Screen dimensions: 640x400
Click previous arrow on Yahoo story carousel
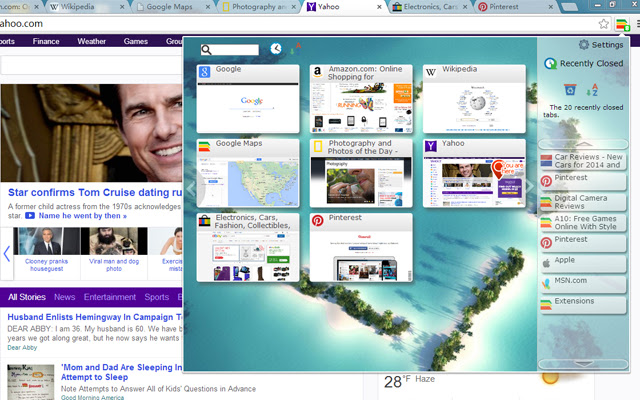pos(7,253)
